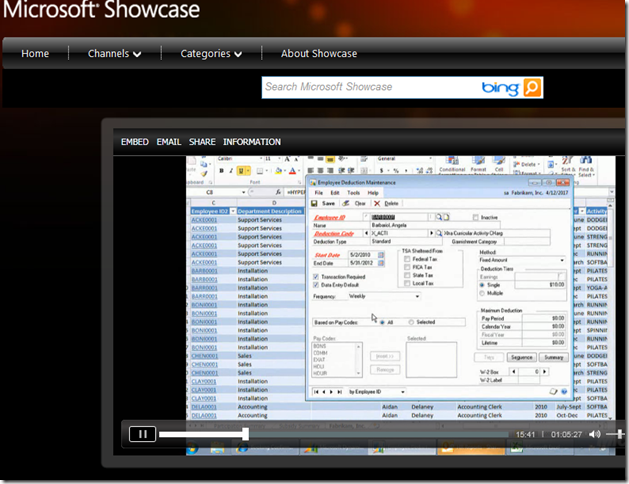Decrease W-2 Box value arrow
The width and height of the screenshot is (629, 484).
(x=513, y=372)
